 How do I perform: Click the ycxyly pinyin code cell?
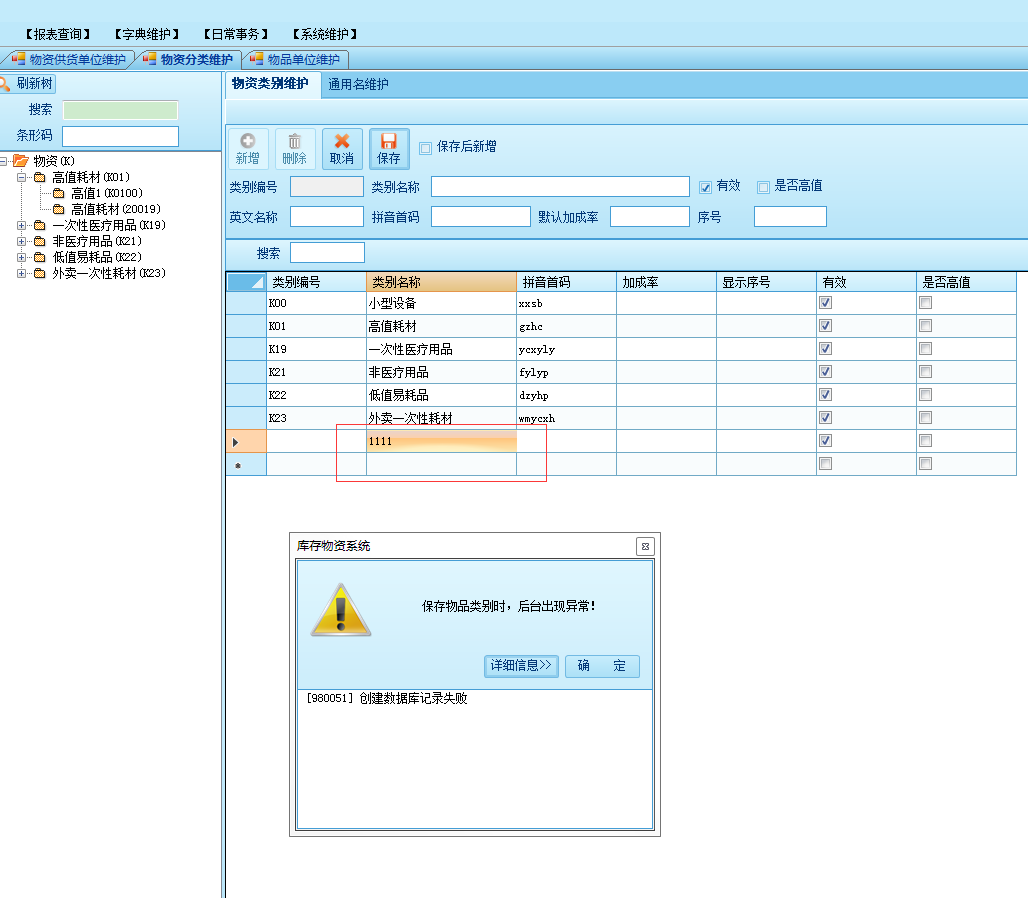[x=566, y=349]
